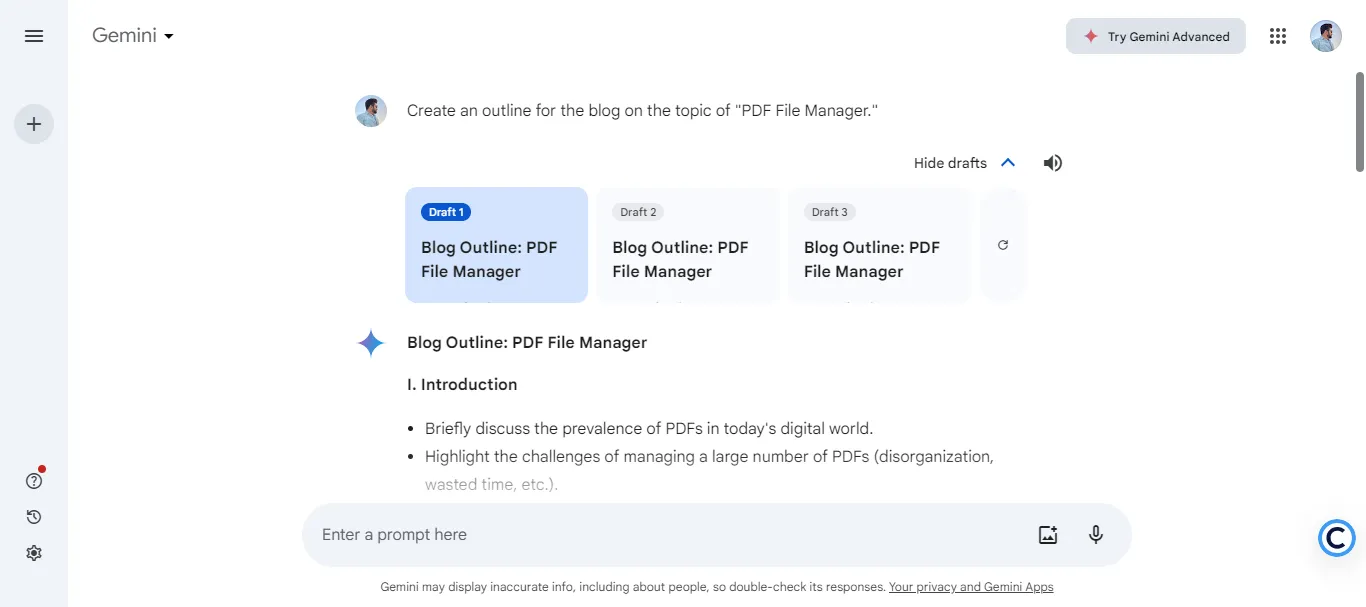Click the blue circular C extension icon
This screenshot has width=1366, height=607.
[1336, 538]
